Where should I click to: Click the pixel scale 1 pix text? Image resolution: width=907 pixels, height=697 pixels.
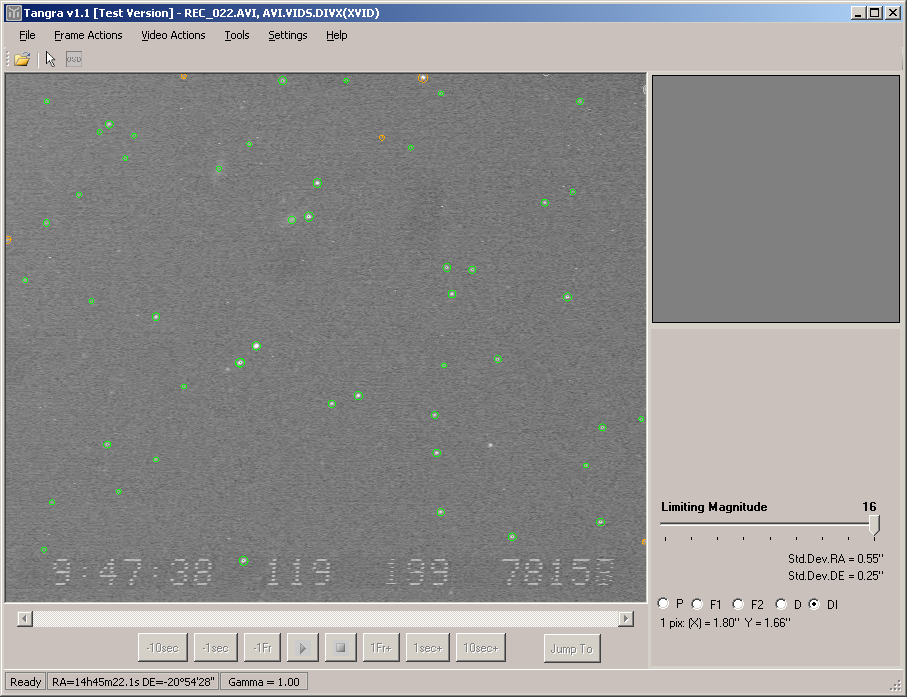click(725, 623)
